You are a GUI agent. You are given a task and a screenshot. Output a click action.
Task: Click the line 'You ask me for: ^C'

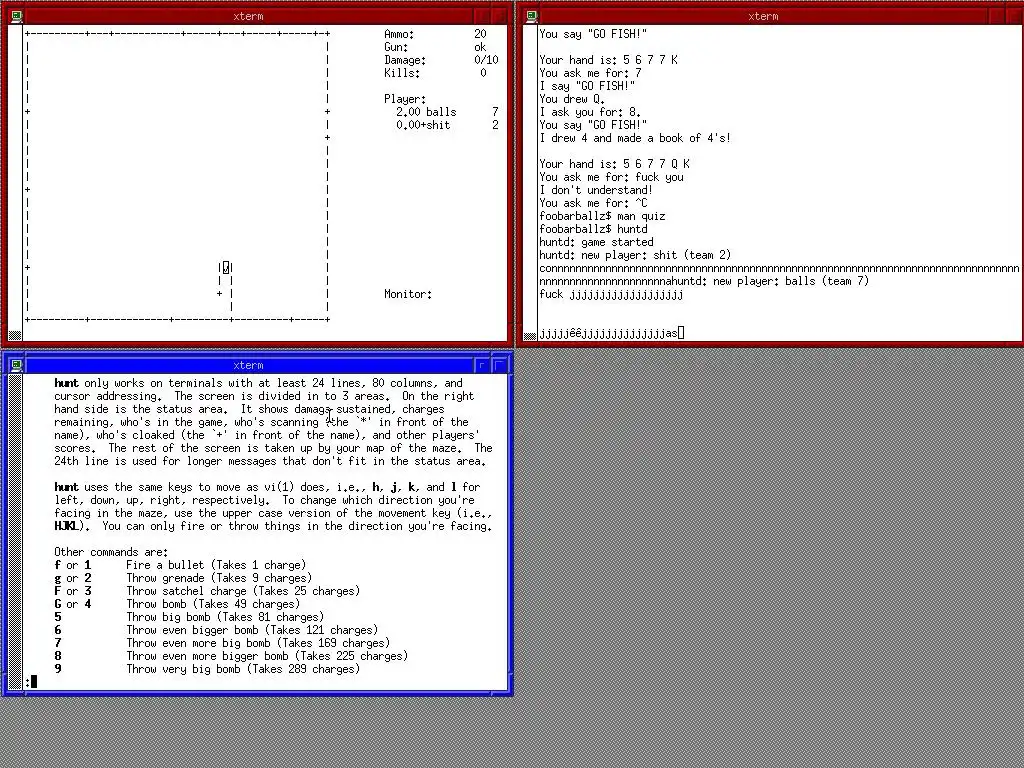coord(594,203)
